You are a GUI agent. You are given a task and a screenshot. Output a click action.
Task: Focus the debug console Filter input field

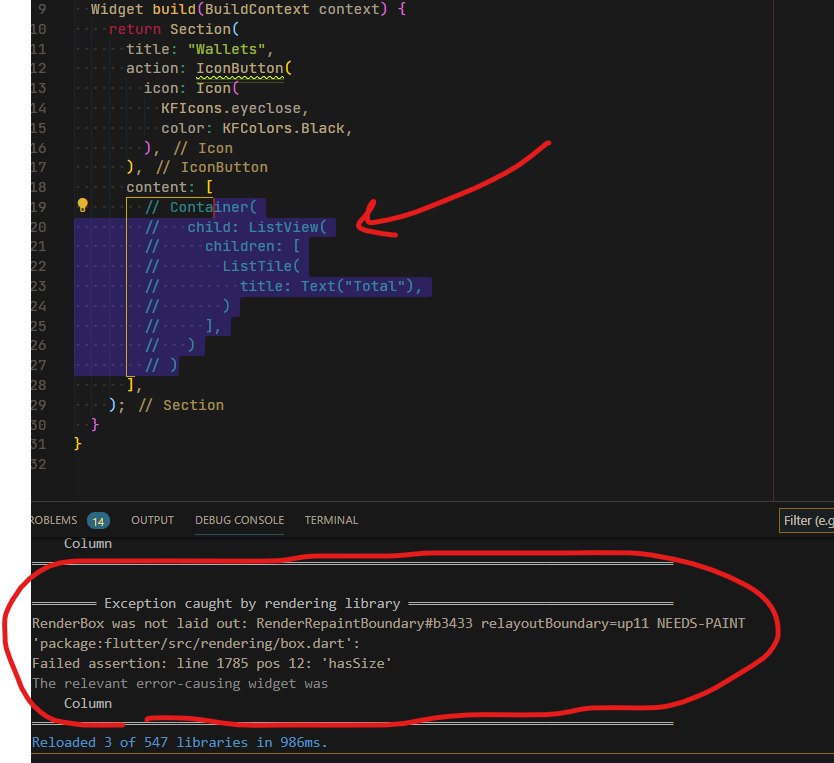pyautogui.click(x=806, y=521)
